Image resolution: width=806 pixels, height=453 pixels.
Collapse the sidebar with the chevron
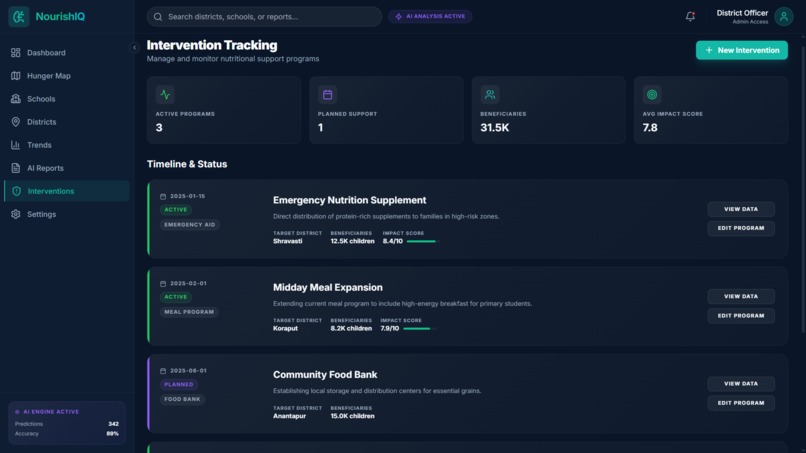coord(134,48)
